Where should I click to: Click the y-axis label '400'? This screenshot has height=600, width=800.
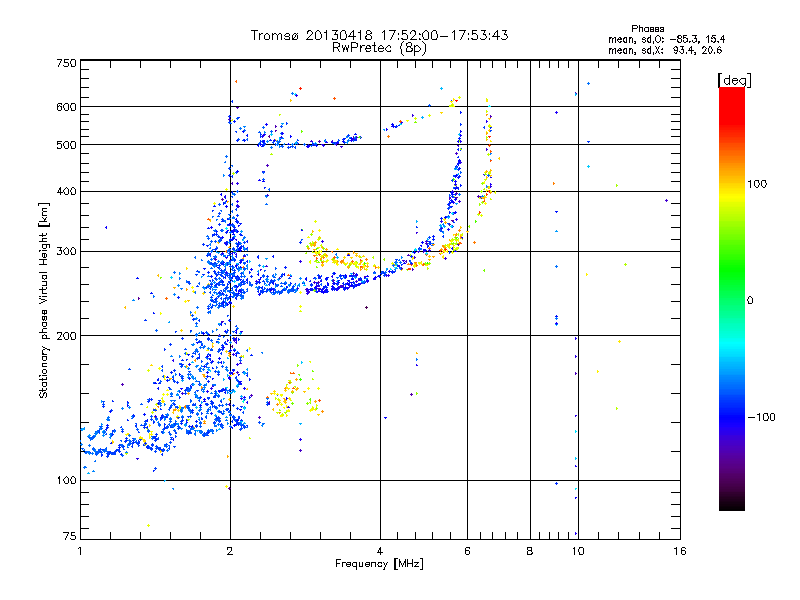(66, 192)
